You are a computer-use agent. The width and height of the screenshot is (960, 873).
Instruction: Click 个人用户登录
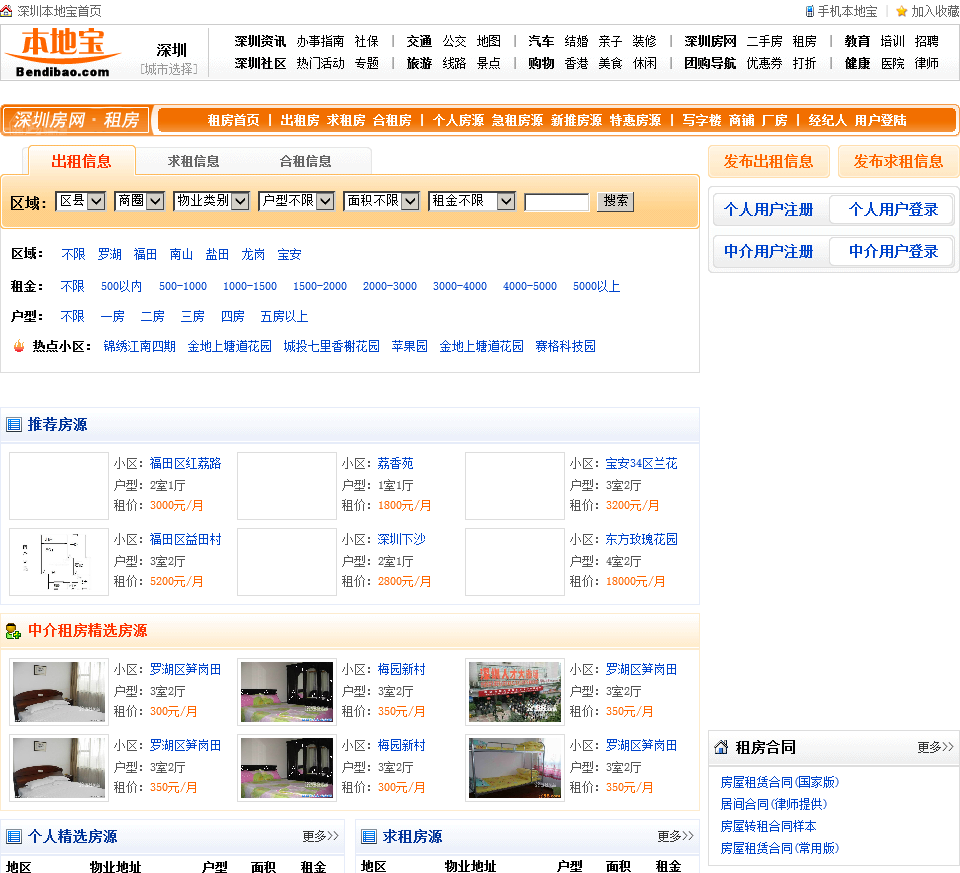(x=893, y=209)
